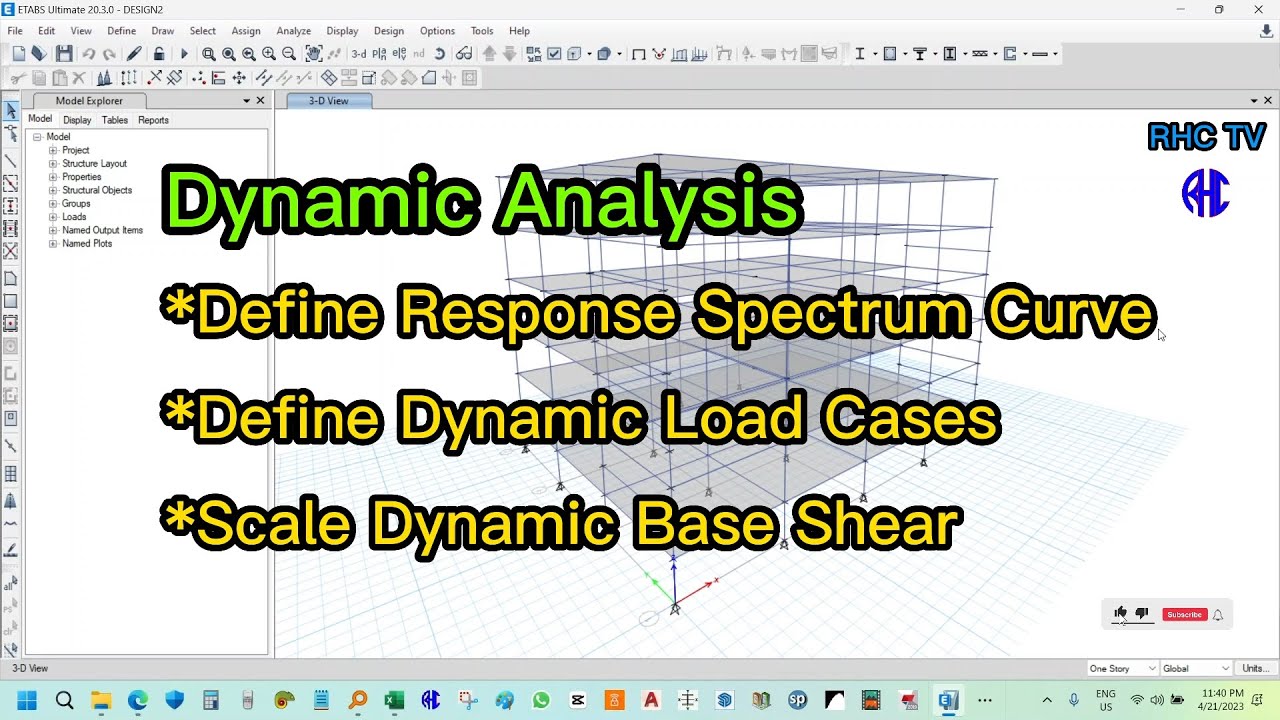The image size is (1280, 720).
Task: Open the Assign menu
Action: (246, 31)
